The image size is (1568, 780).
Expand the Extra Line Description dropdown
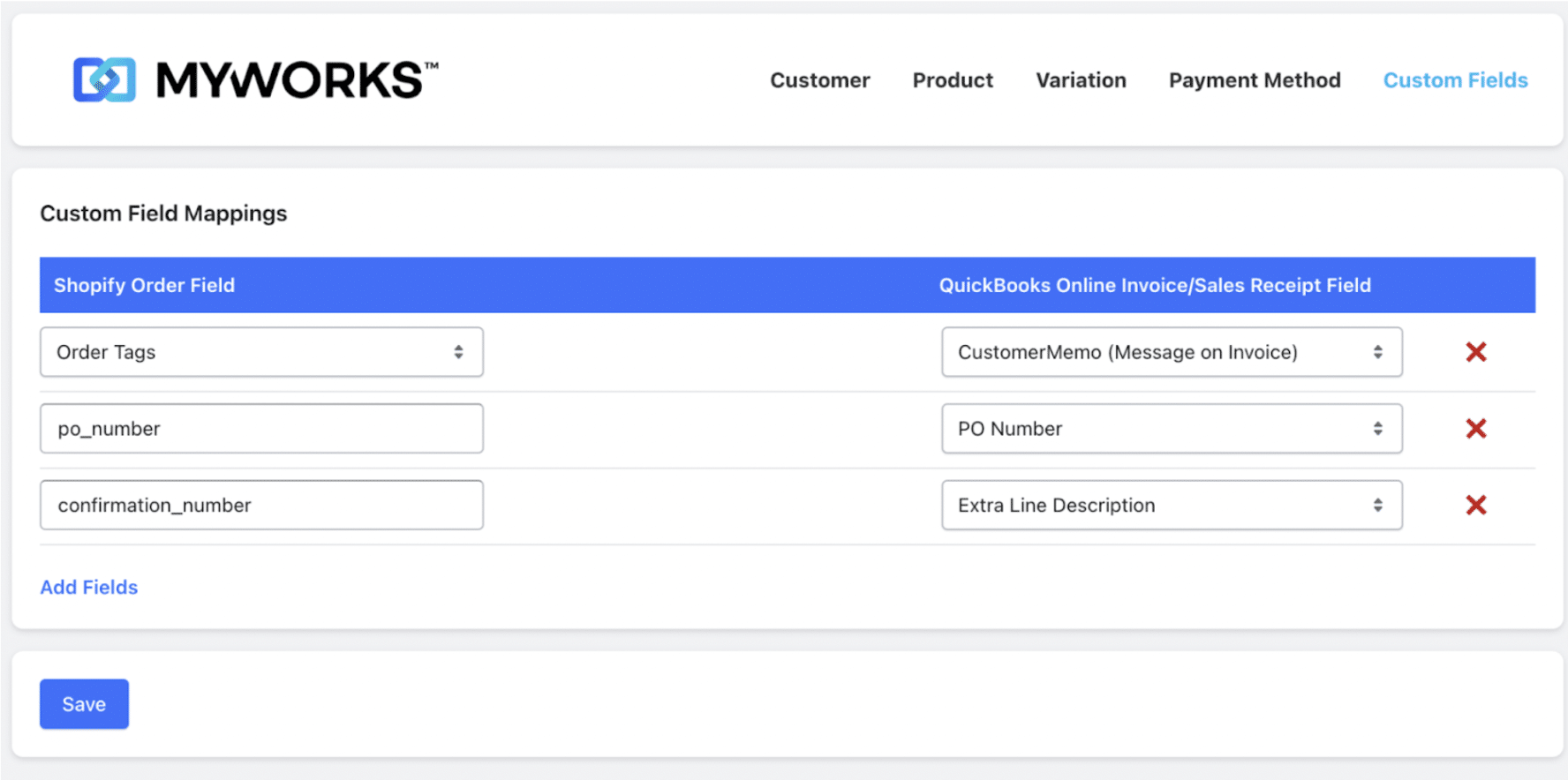coord(1171,506)
